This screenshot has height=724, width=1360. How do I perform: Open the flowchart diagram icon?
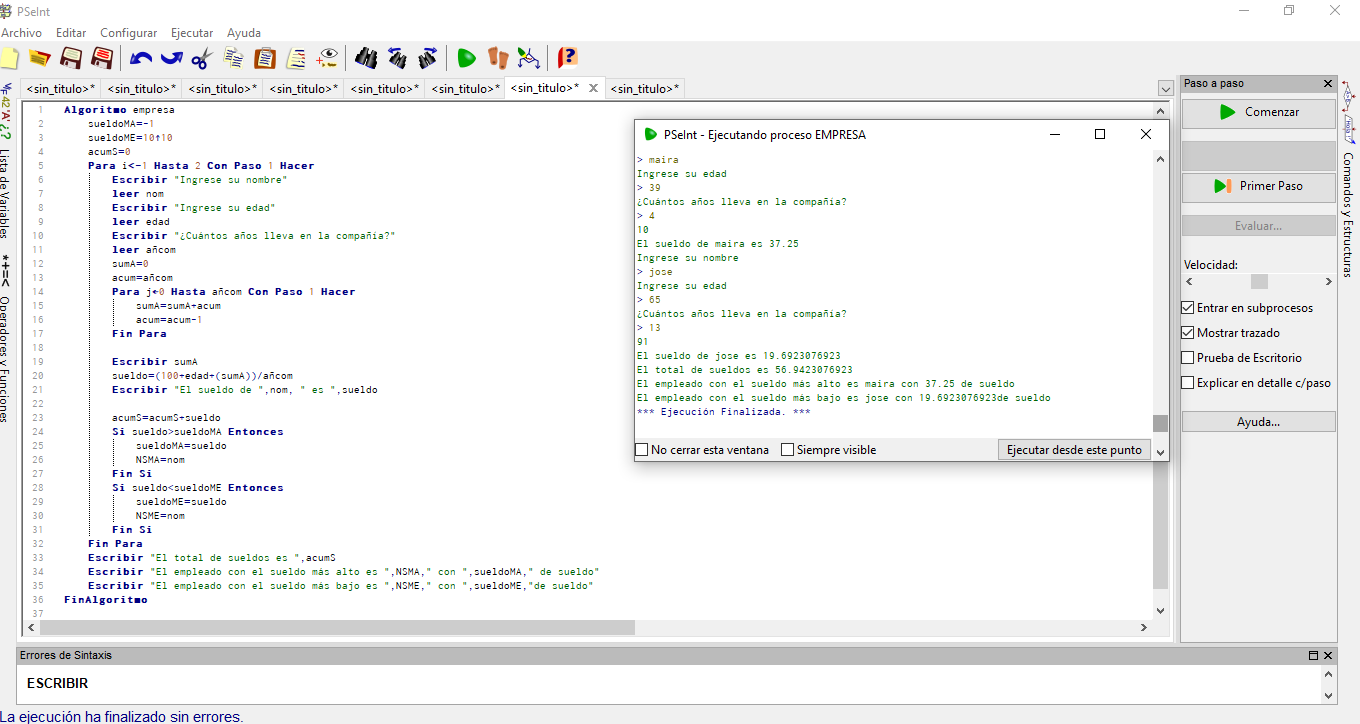pos(528,58)
